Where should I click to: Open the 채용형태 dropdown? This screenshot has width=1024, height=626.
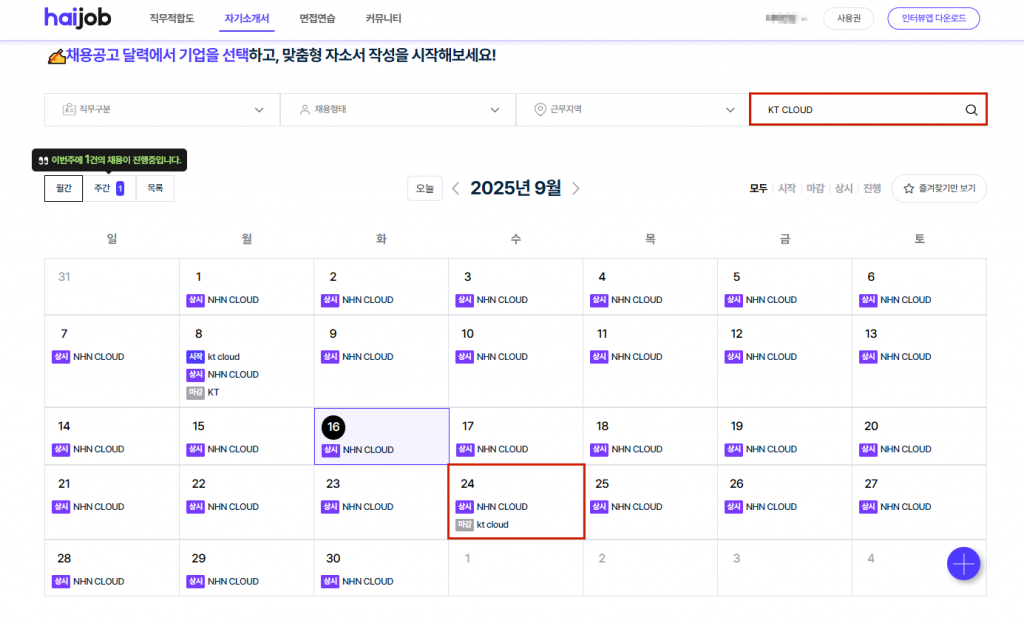coord(398,110)
